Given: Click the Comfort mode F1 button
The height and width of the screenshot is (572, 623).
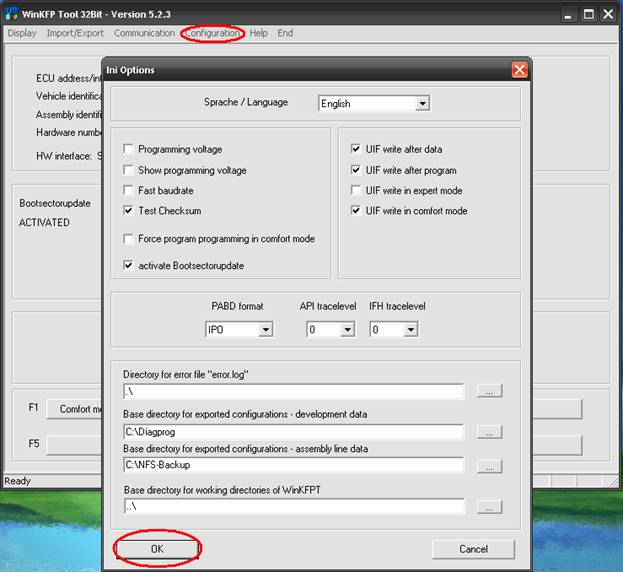Looking at the screenshot, I should (74, 409).
